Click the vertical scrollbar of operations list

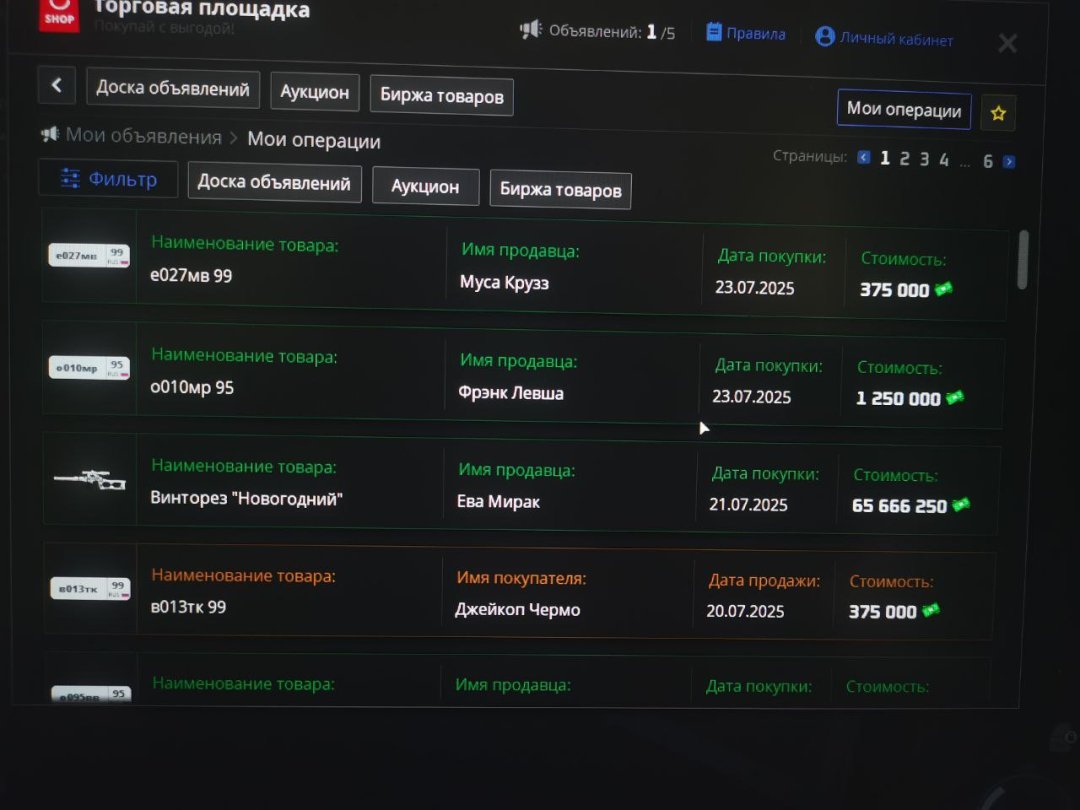[x=1023, y=260]
